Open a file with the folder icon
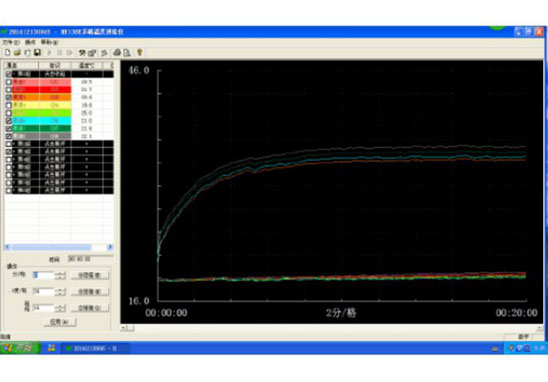 coord(17,53)
